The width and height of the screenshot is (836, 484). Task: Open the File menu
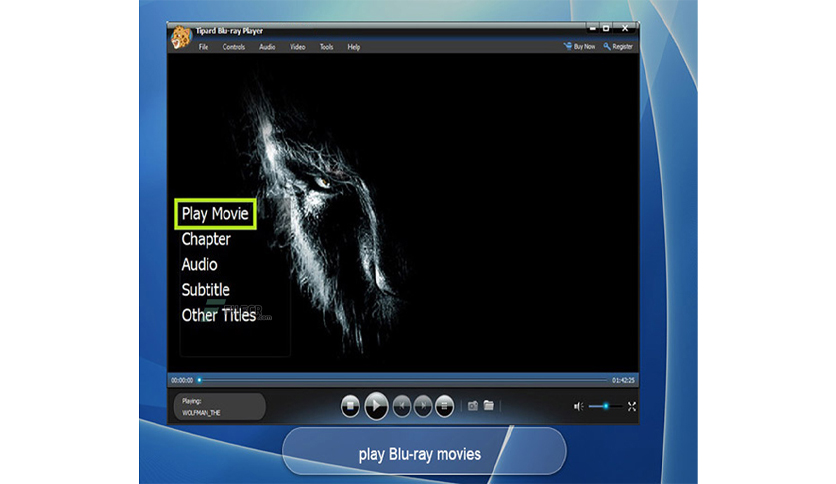(x=203, y=47)
